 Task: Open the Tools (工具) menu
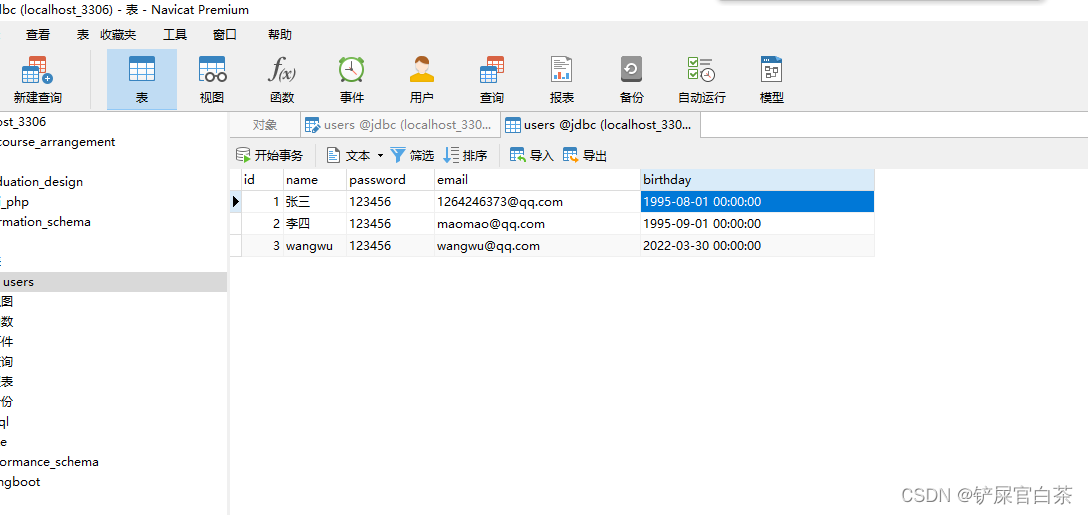click(175, 35)
